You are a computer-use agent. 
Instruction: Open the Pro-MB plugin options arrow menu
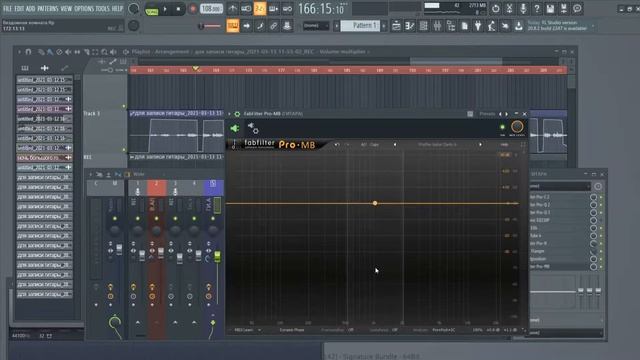coord(229,114)
